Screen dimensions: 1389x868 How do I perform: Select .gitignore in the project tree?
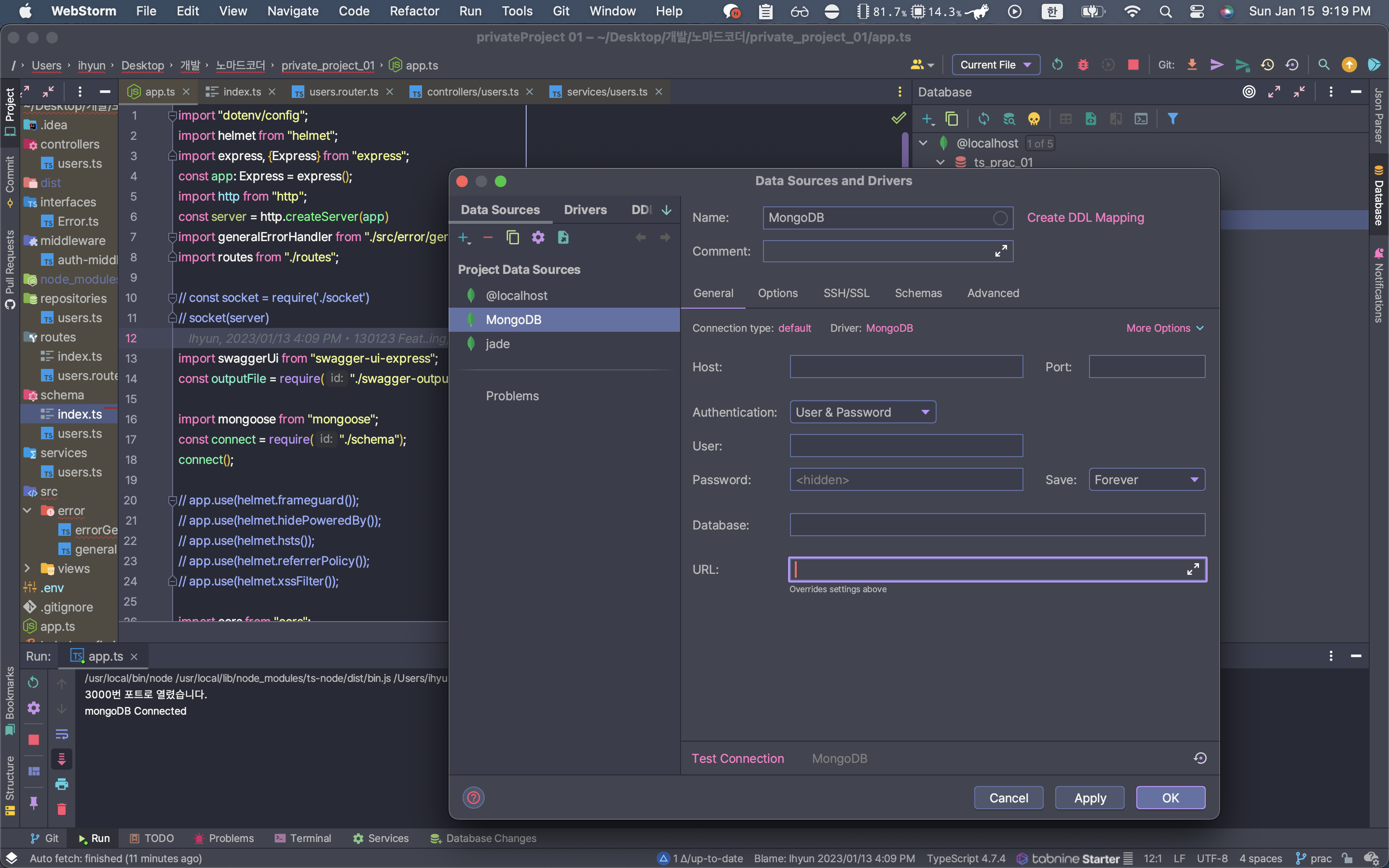pos(67,607)
